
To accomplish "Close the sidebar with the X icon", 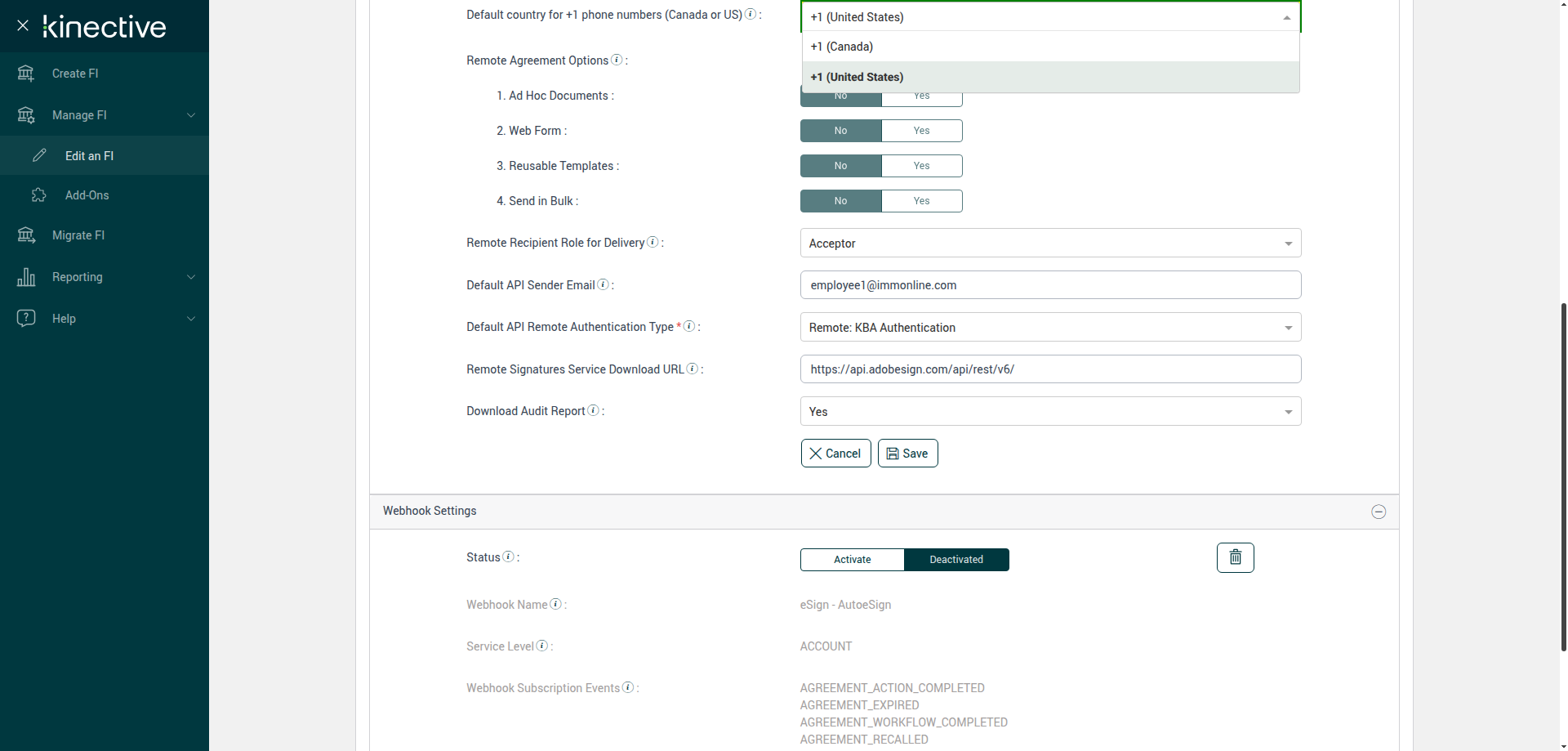I will point(23,25).
